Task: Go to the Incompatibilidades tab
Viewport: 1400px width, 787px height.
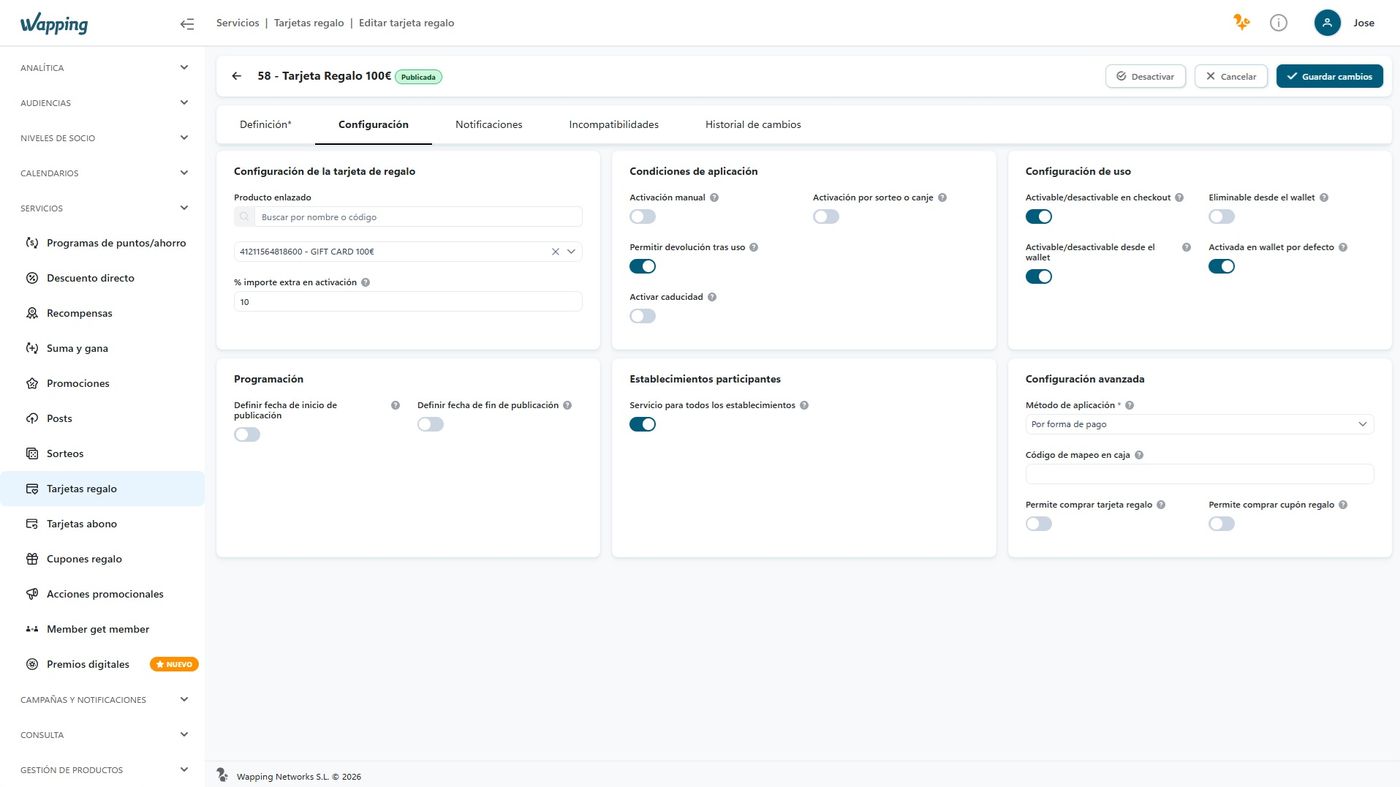Action: (x=614, y=125)
